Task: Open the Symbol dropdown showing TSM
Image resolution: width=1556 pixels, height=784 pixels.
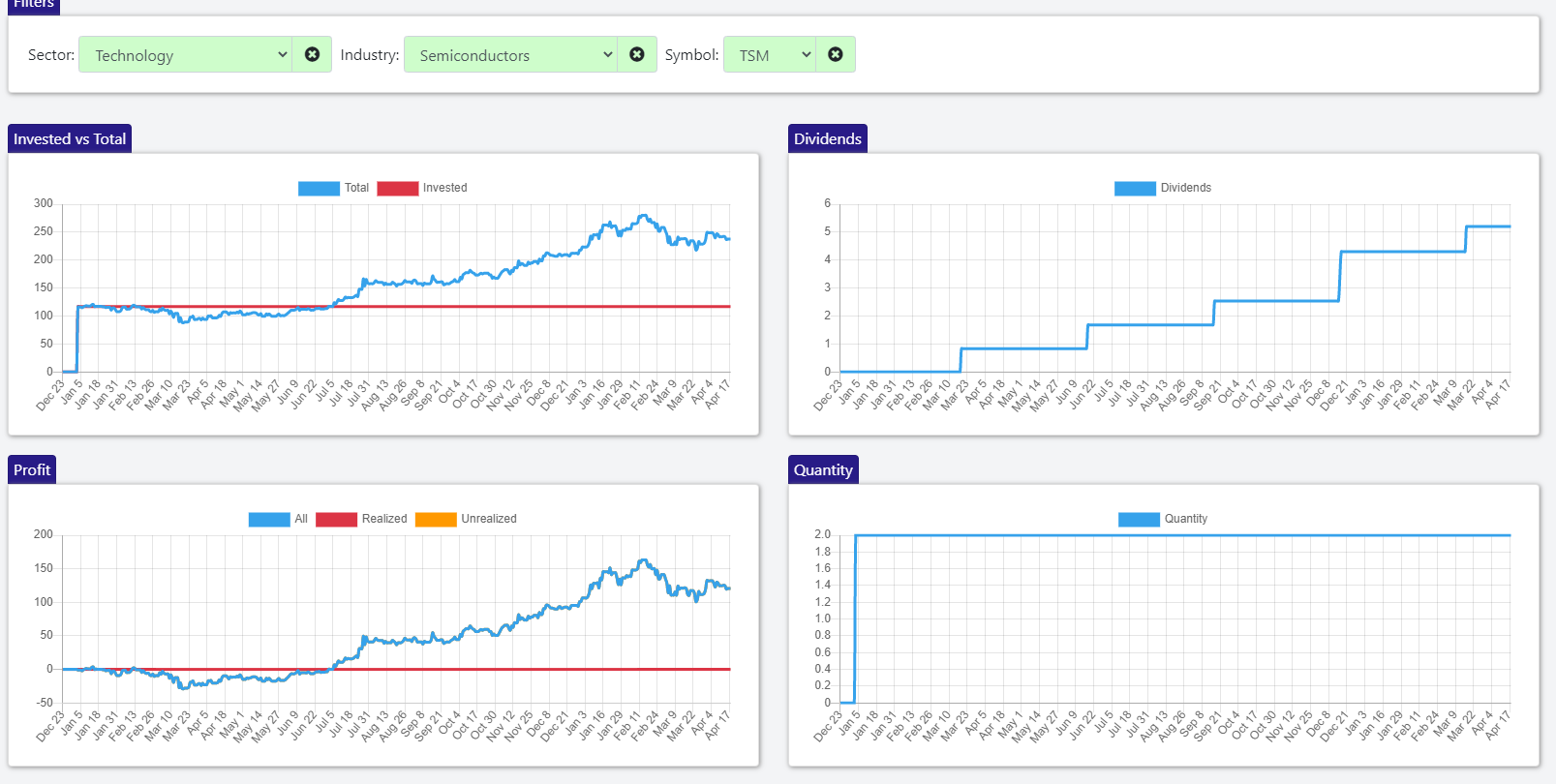Action: (x=770, y=54)
